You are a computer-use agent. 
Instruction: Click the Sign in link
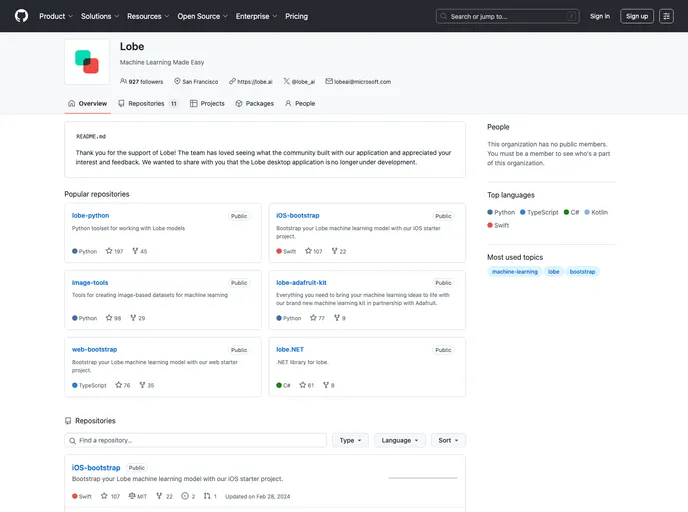(x=600, y=16)
